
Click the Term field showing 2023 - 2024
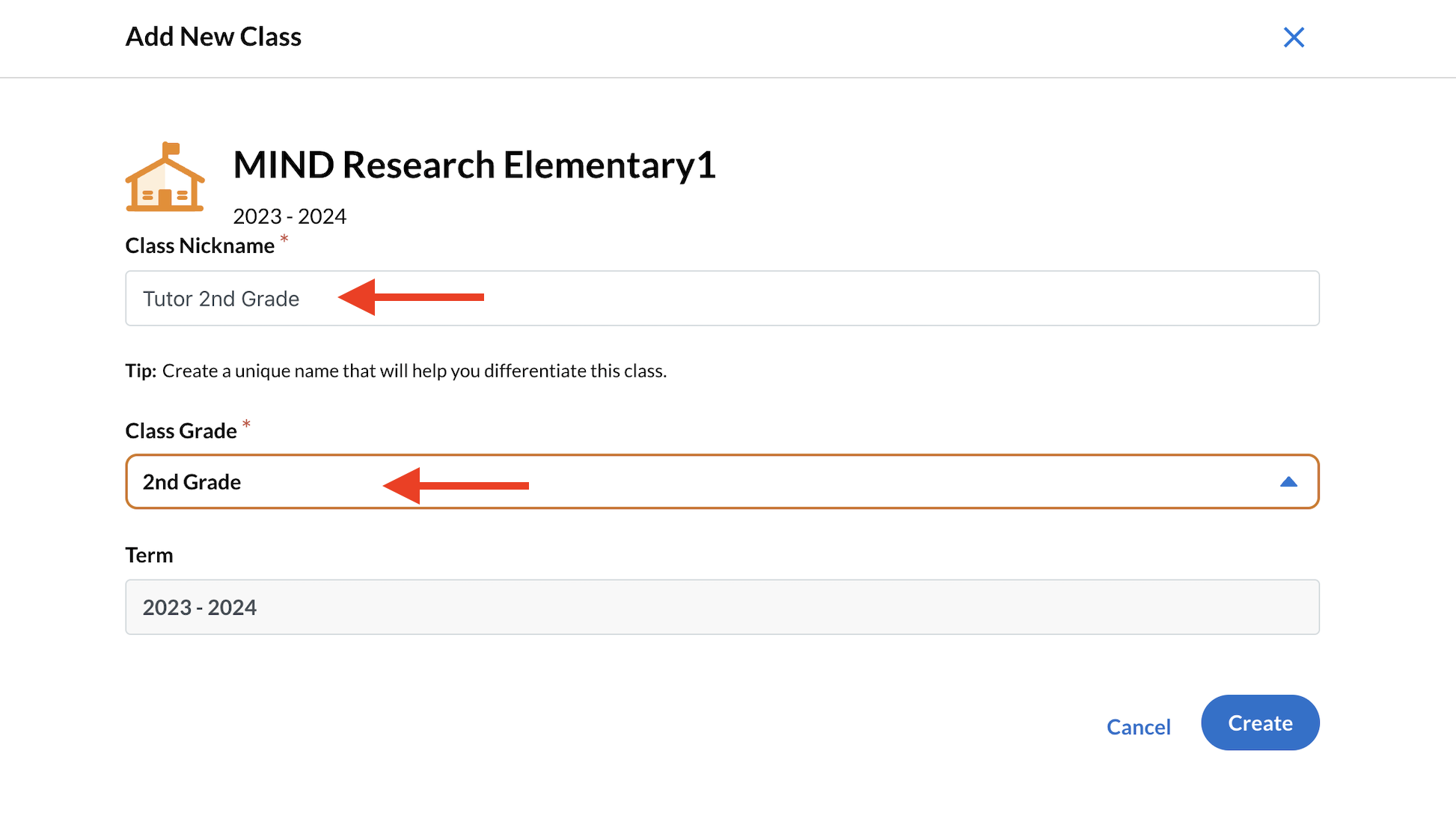[x=599, y=607]
